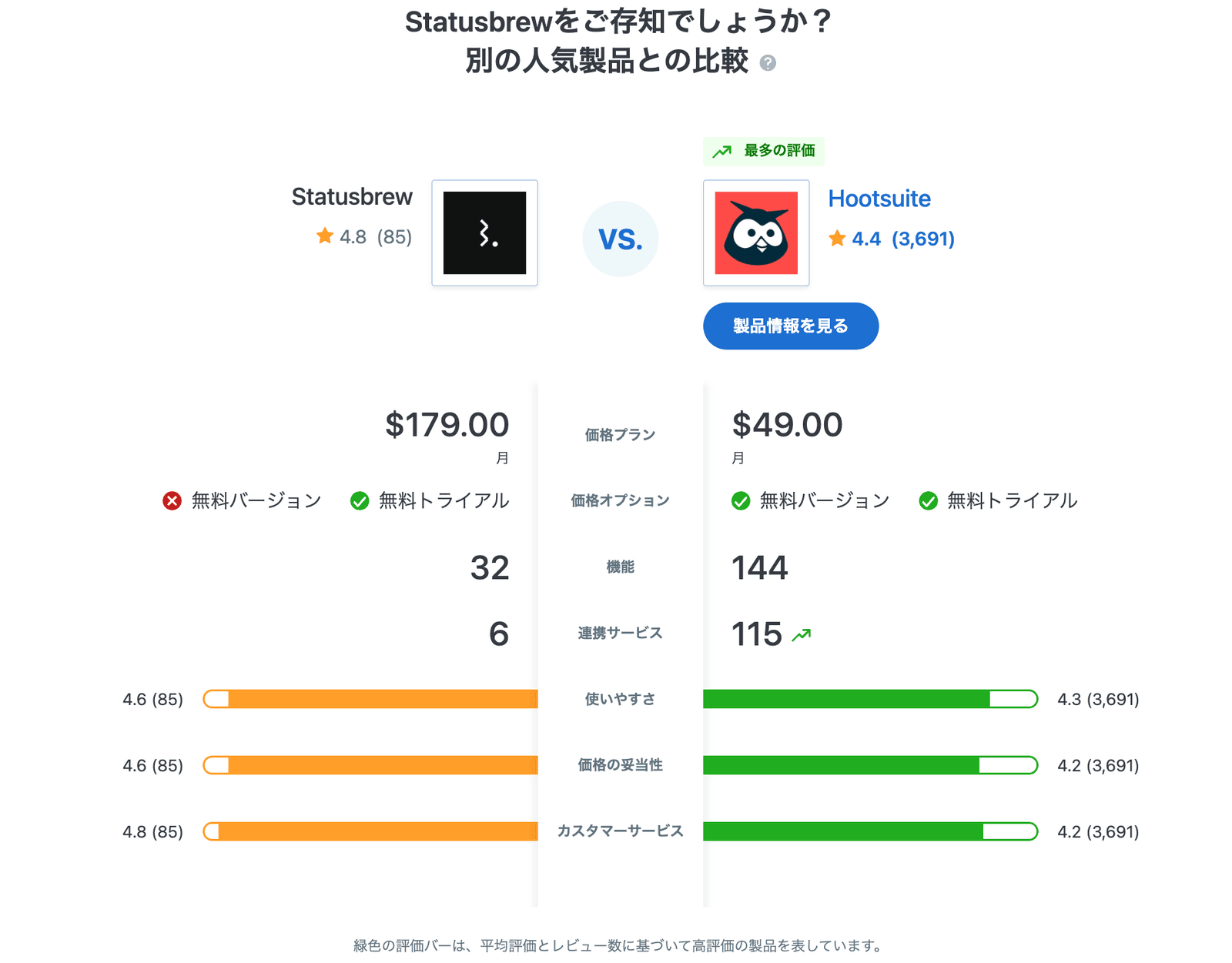Click Statusbrew's green 無料トライアル checkmark

click(359, 501)
